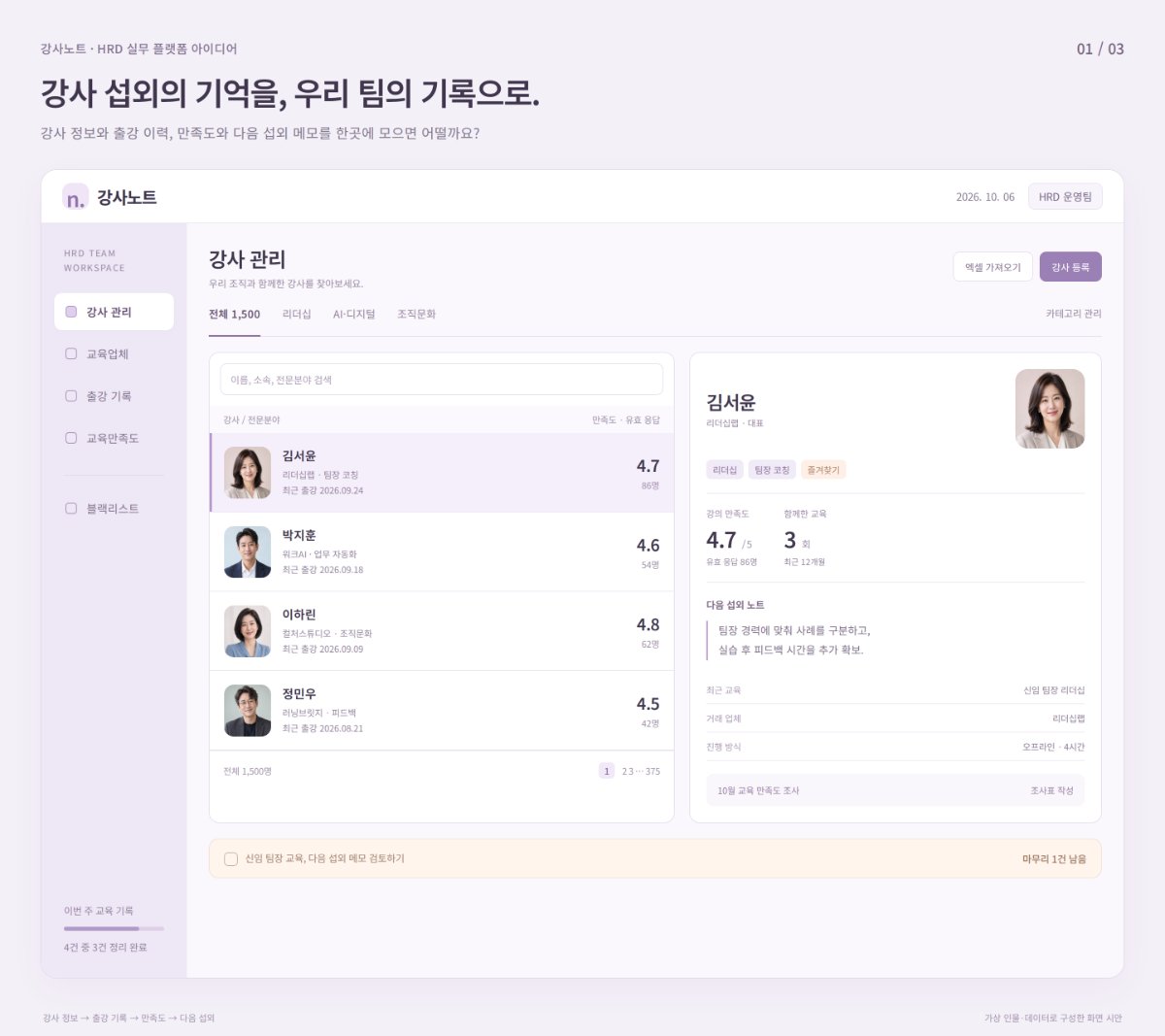Click the icon beside 블랙리스트
This screenshot has width=1165, height=1036.
click(x=71, y=509)
